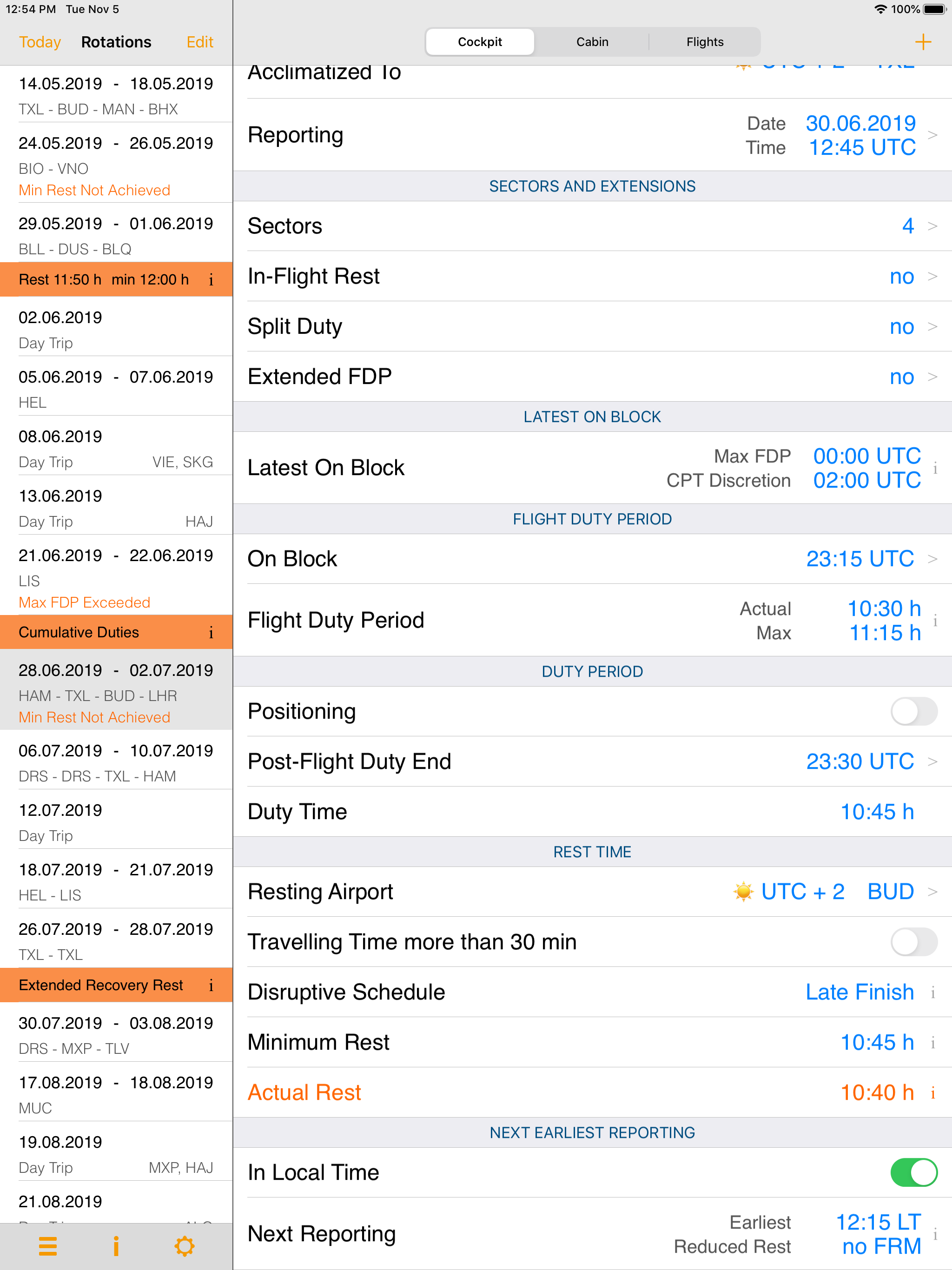This screenshot has width=952, height=1270.
Task: Show info for Extended Recovery Rest banner
Action: (x=212, y=985)
